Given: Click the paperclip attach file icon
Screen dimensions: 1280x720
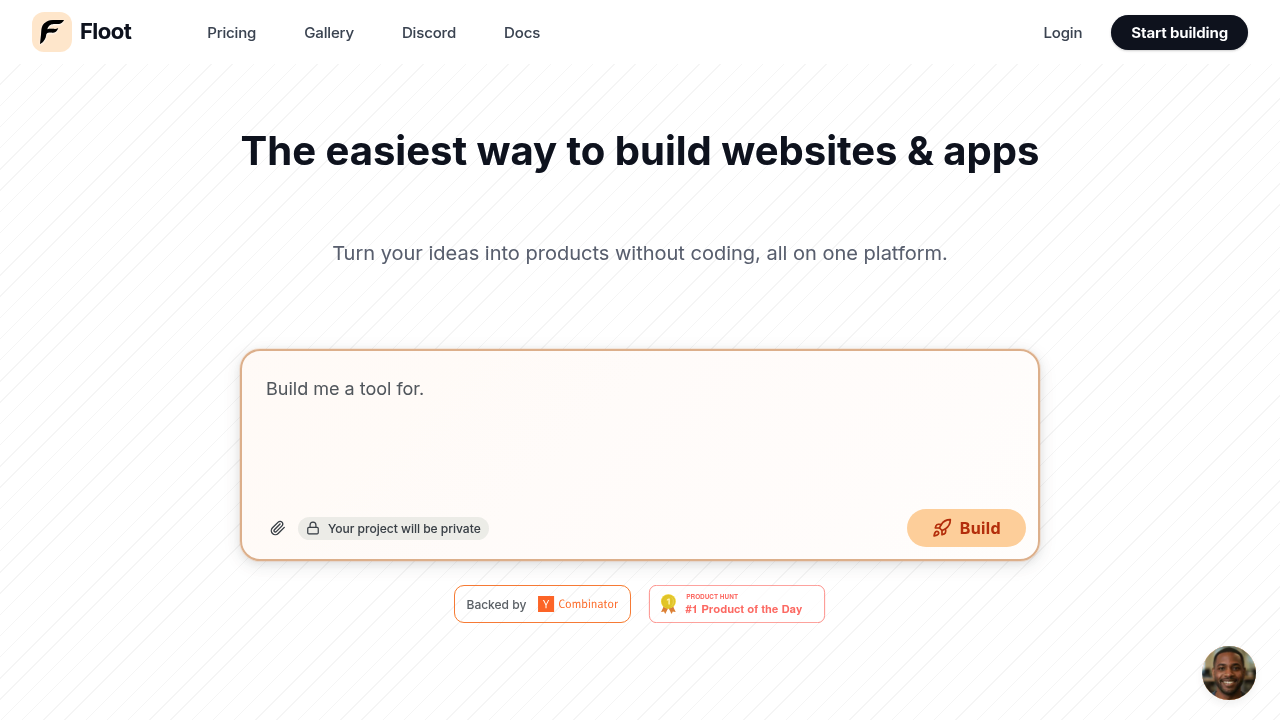Looking at the screenshot, I should tap(278, 528).
